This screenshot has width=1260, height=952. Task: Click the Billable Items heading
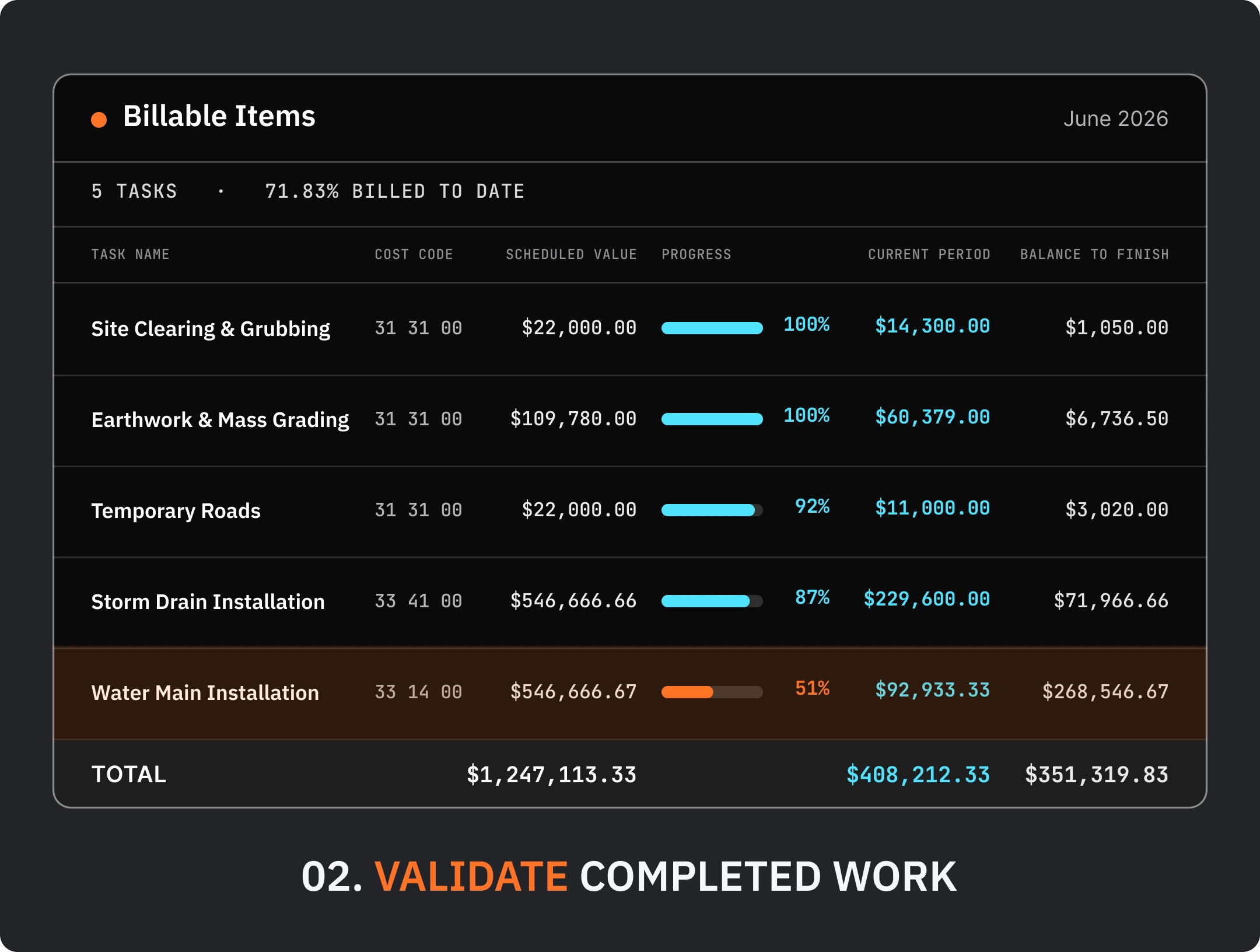click(x=219, y=116)
